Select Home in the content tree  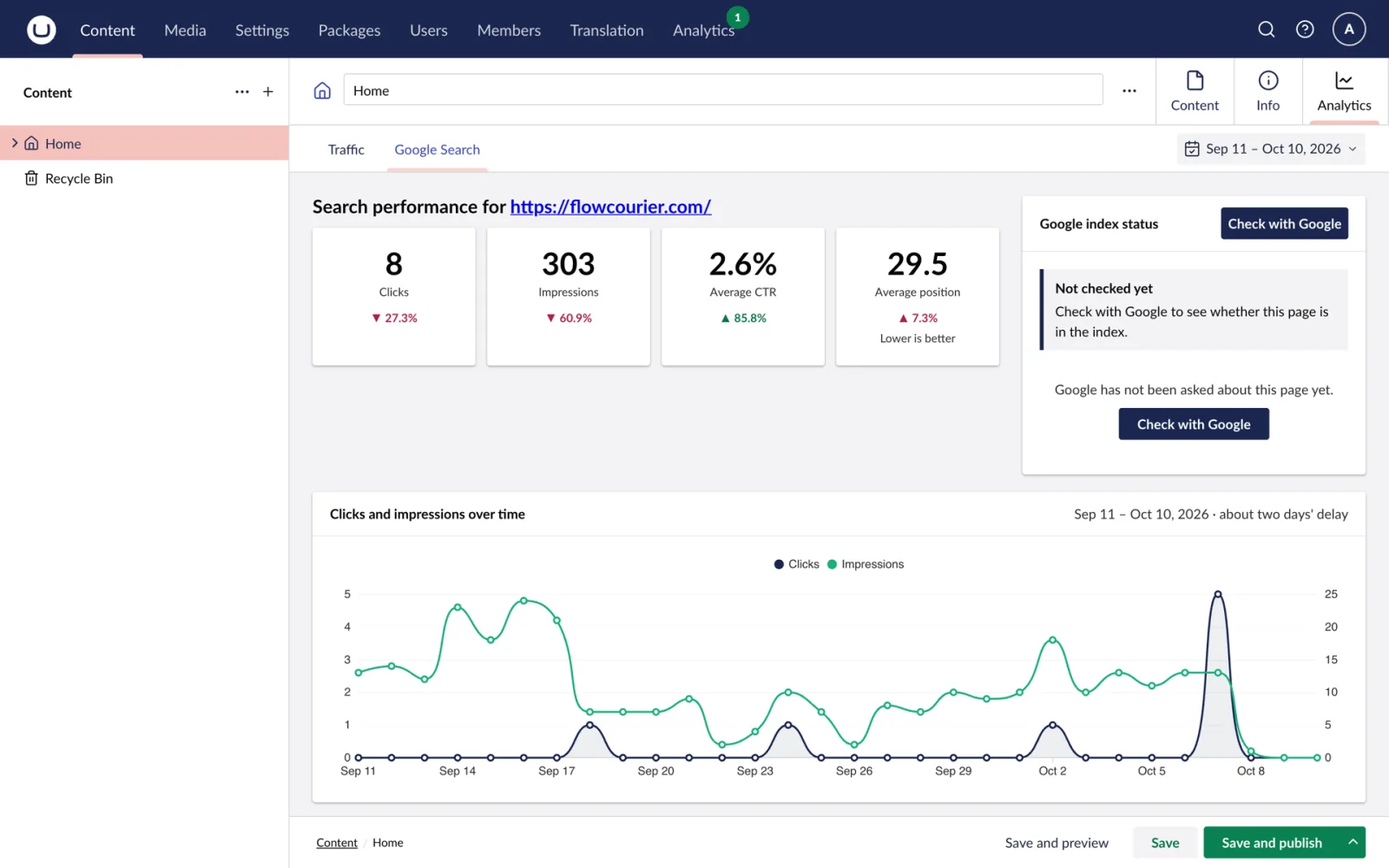coord(144,143)
